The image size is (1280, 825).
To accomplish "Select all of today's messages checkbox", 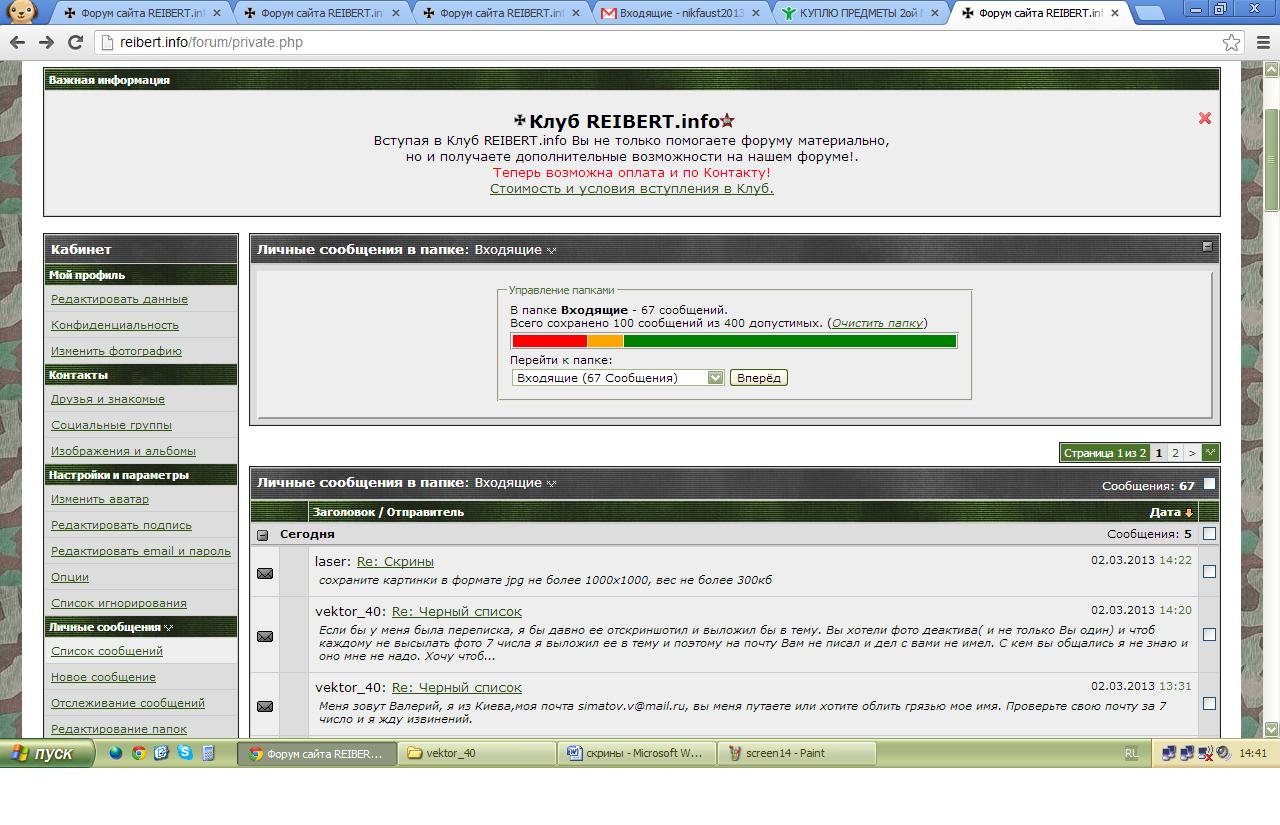I will tap(1209, 534).
